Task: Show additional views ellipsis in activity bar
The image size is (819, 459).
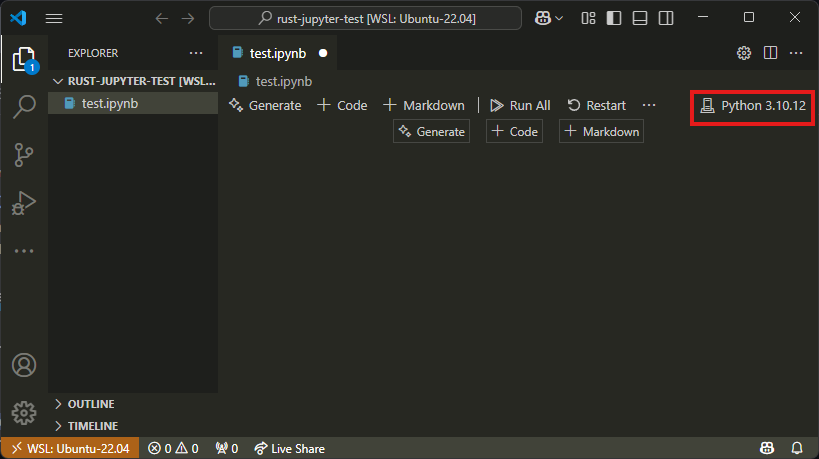Action: click(24, 251)
